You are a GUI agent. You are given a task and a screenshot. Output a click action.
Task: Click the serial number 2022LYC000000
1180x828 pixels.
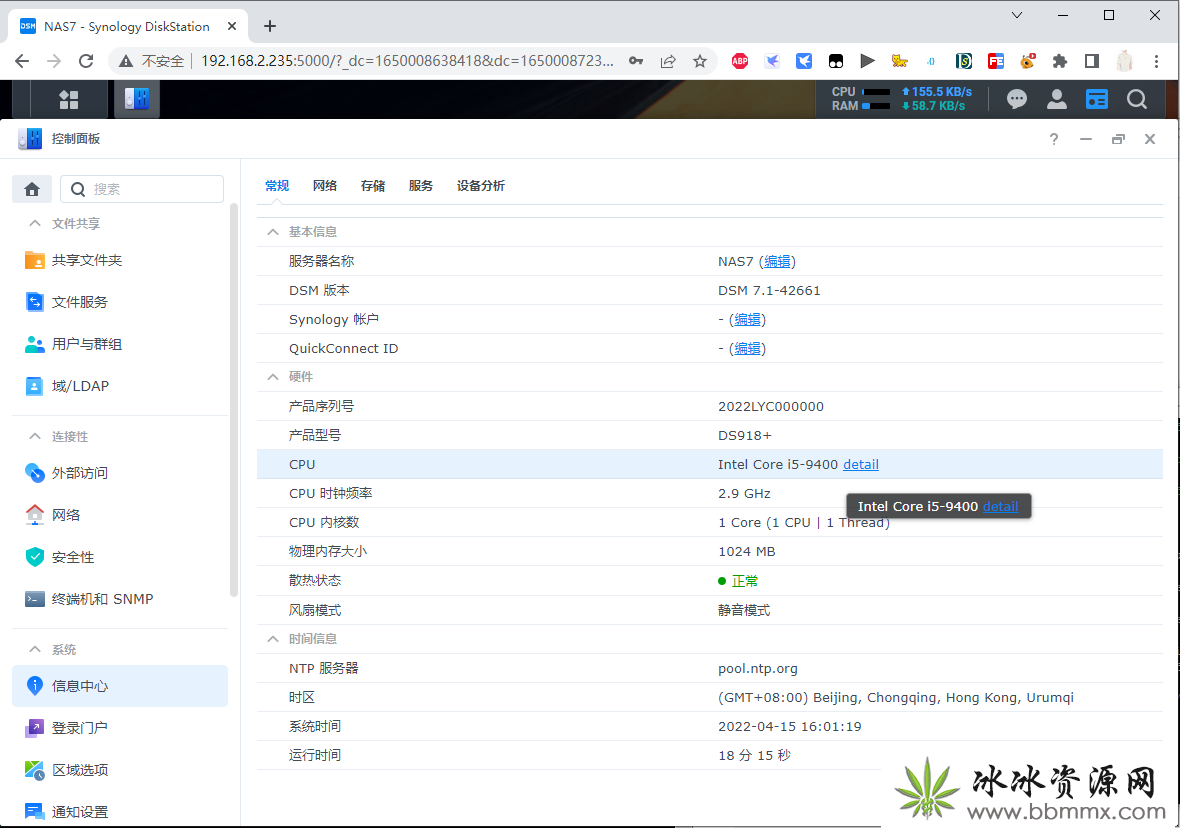[771, 406]
